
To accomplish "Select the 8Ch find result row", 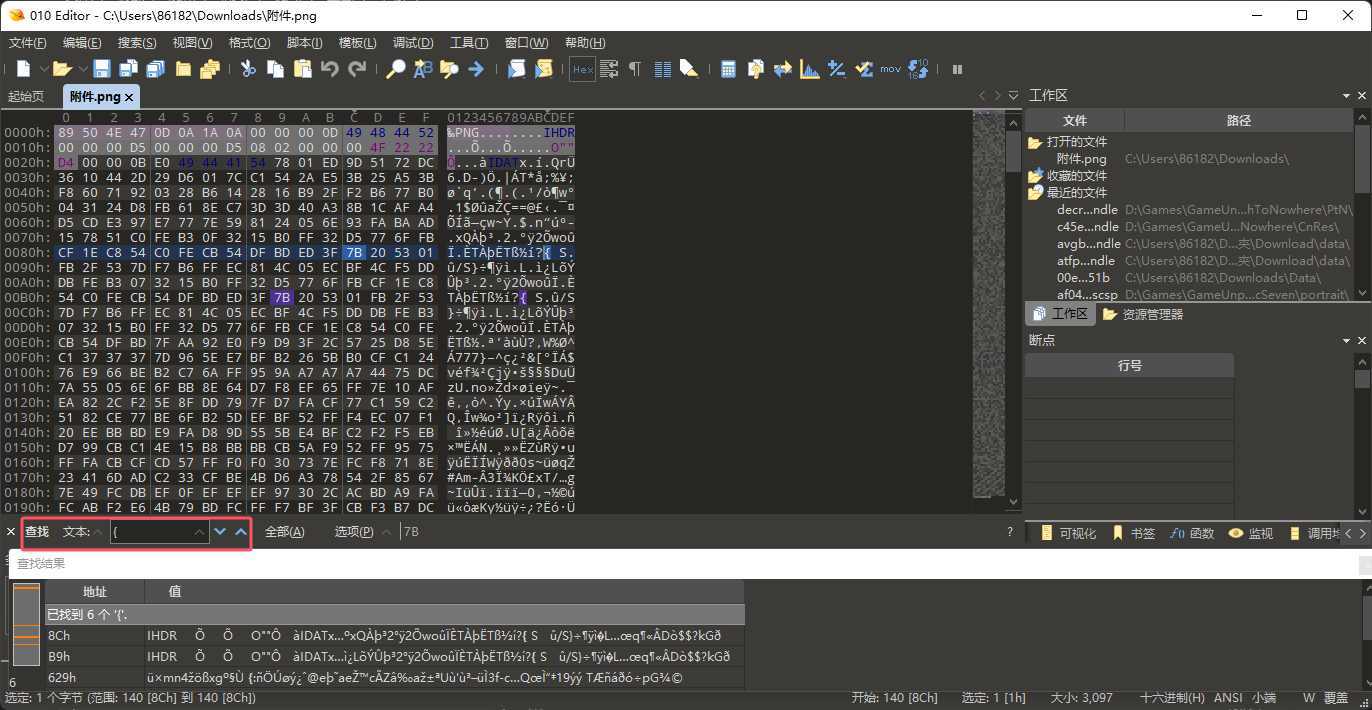I will (394, 635).
